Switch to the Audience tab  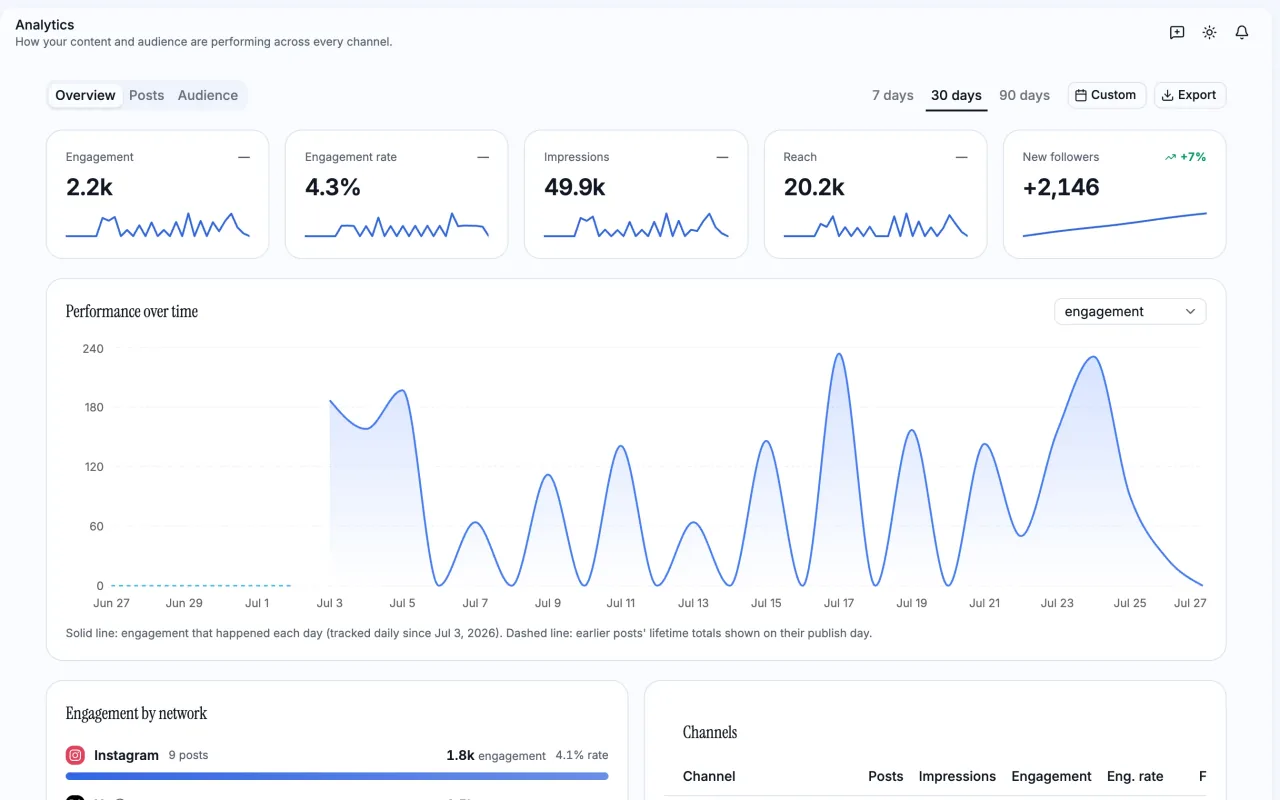point(208,95)
